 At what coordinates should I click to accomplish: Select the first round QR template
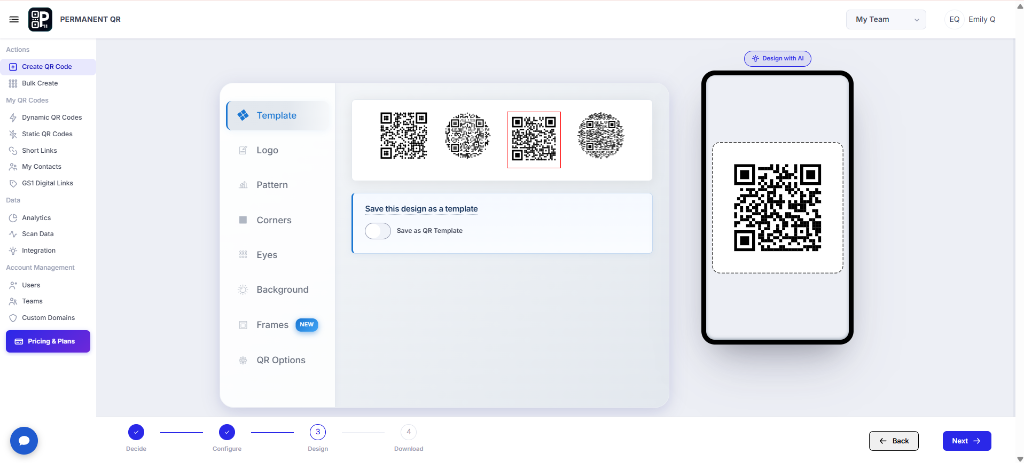[x=468, y=136]
